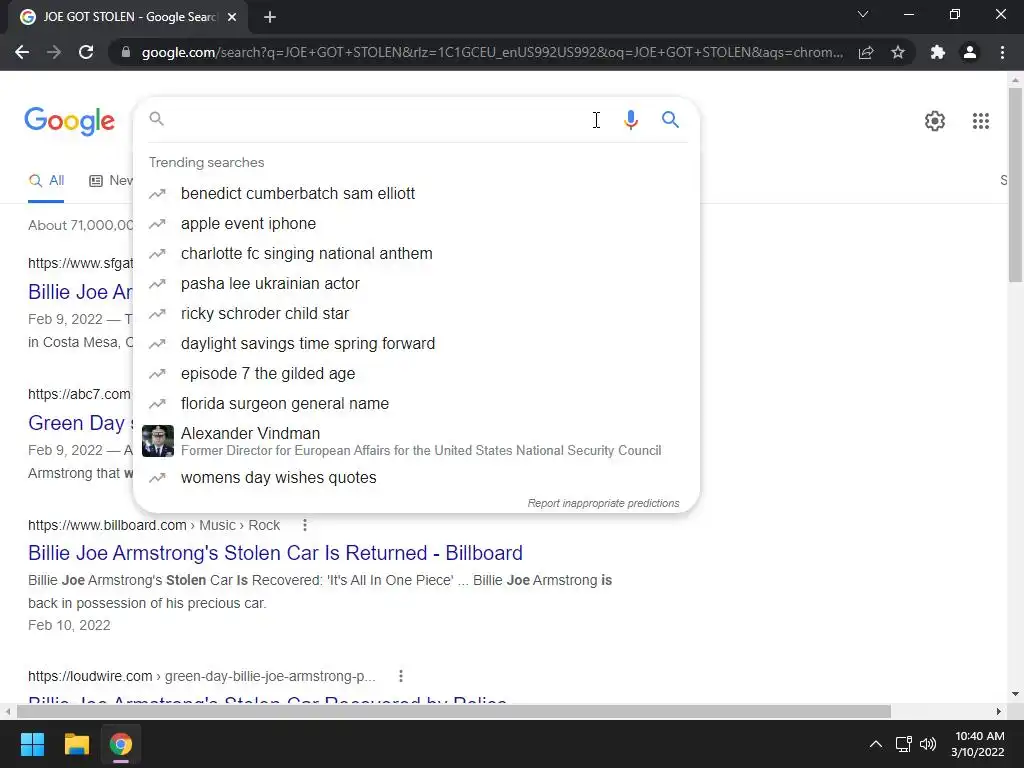Open options dots beside loudwire.com result
This screenshot has height=768, width=1024.
[400, 676]
